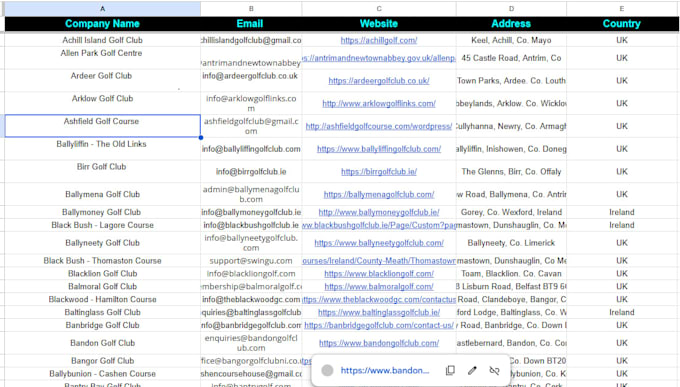Click the Address header cell

point(511,24)
